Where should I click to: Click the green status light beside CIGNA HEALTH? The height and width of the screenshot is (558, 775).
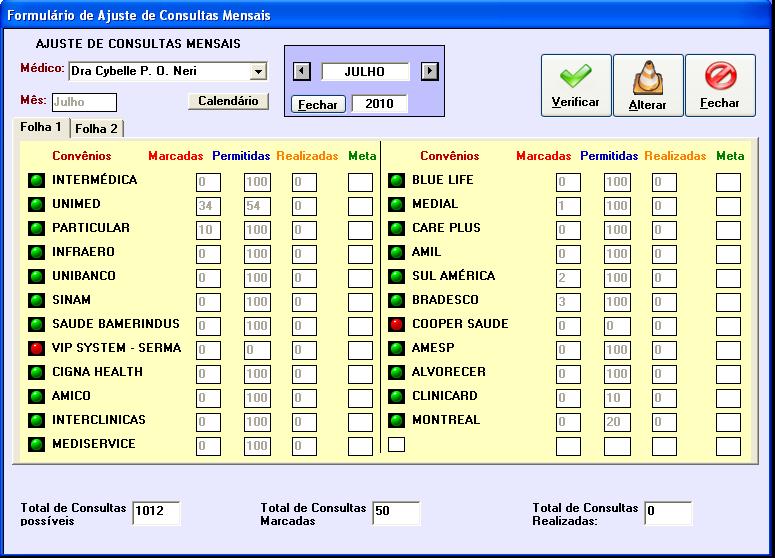[x=36, y=372]
